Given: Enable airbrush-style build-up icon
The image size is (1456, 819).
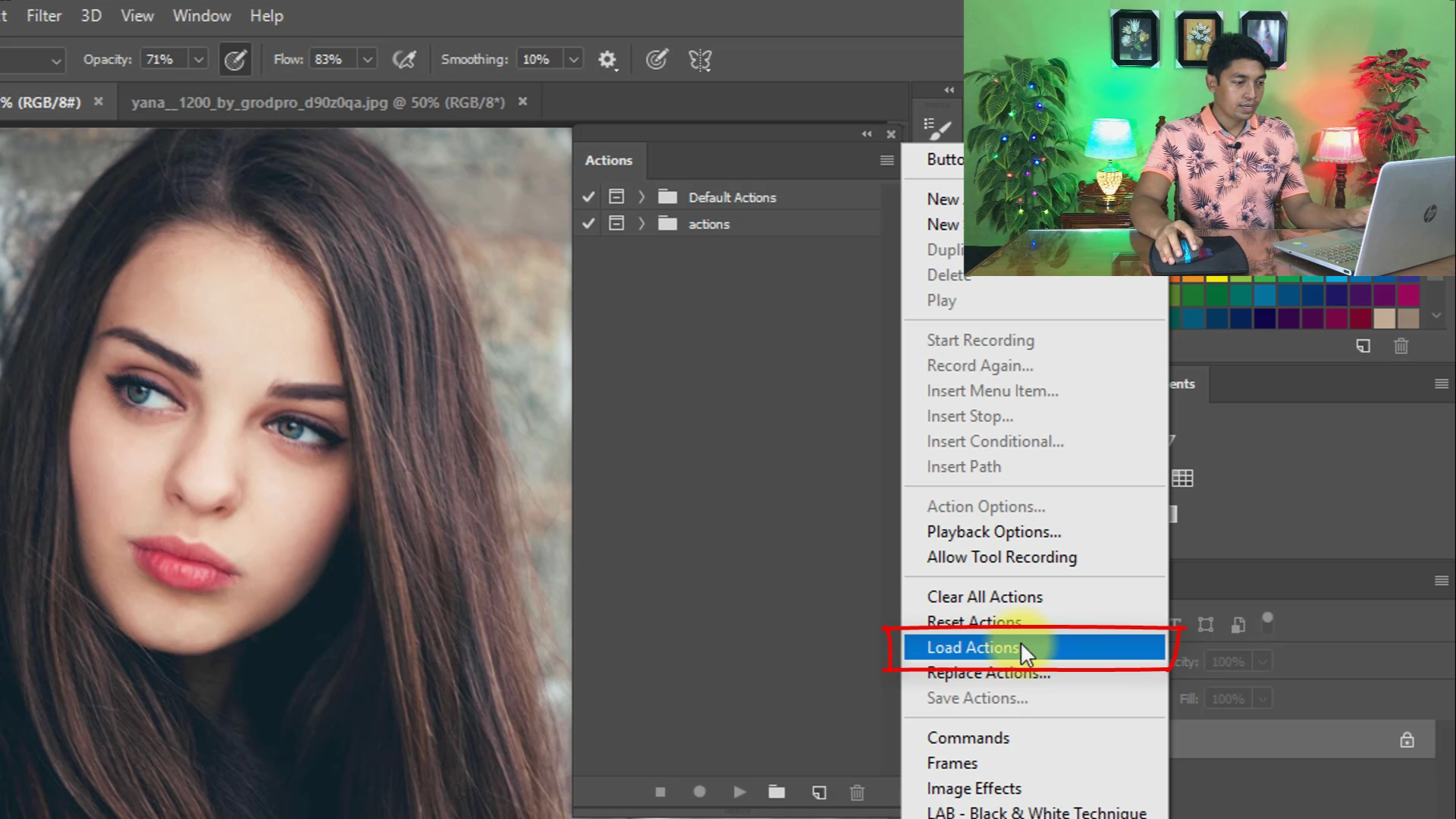Looking at the screenshot, I should point(404,59).
